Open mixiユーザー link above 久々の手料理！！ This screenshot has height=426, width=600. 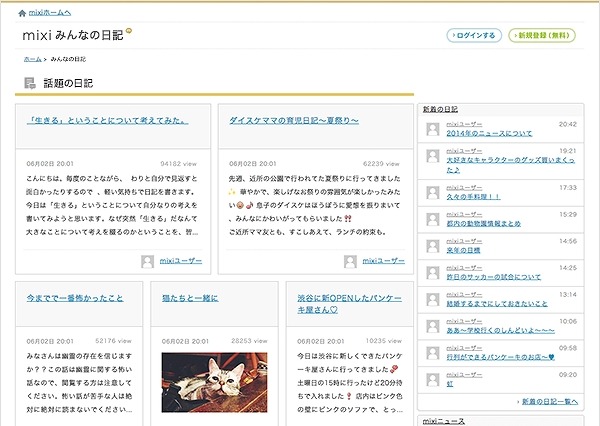tap(464, 188)
